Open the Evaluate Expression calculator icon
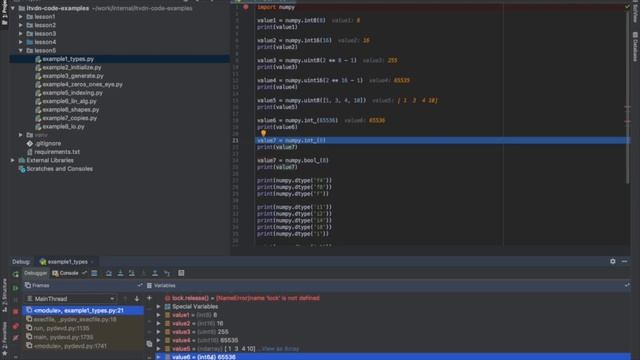640x360 pixels. [181, 273]
